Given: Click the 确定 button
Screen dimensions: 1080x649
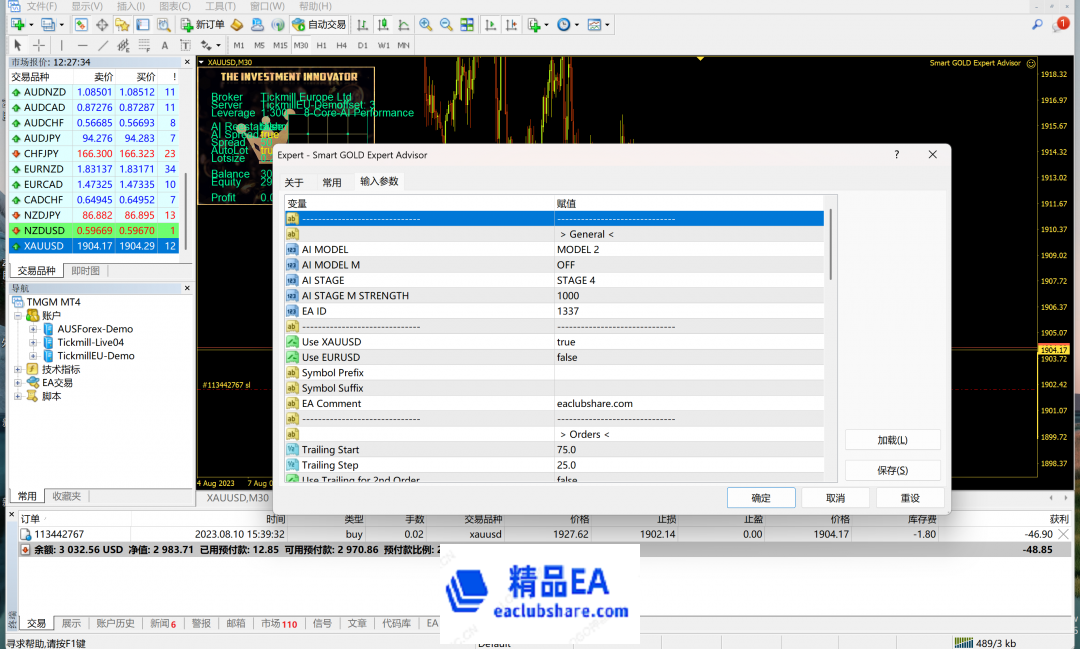Looking at the screenshot, I should [x=761, y=498].
